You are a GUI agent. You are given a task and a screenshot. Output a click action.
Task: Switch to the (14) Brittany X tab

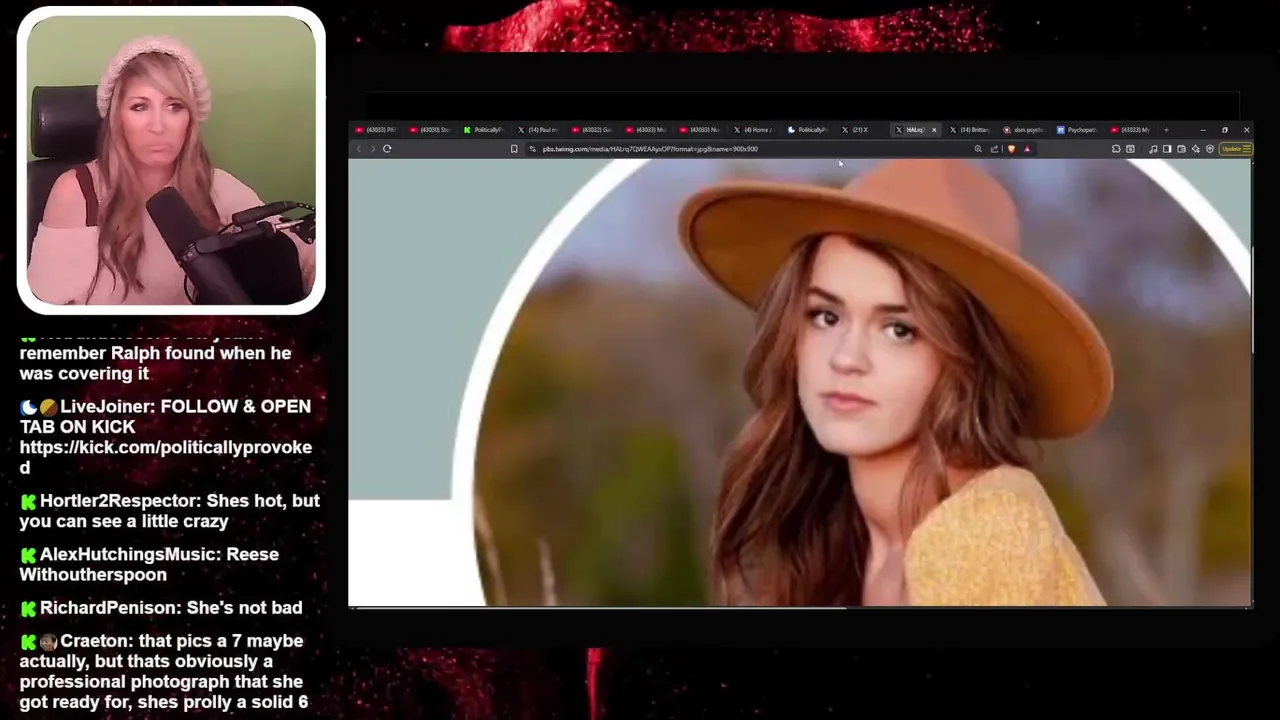(x=970, y=130)
